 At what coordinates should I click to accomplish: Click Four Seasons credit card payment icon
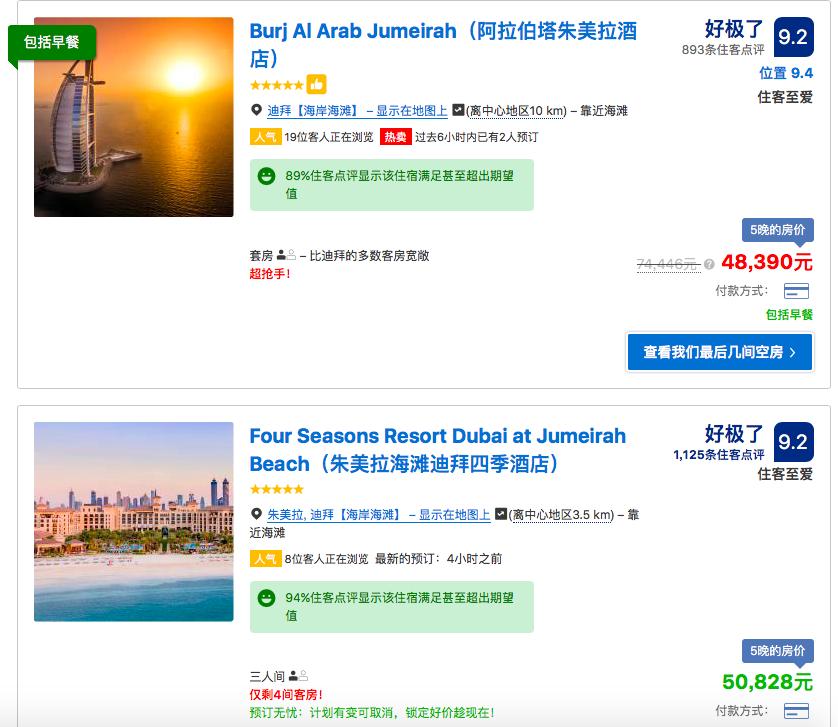(796, 711)
